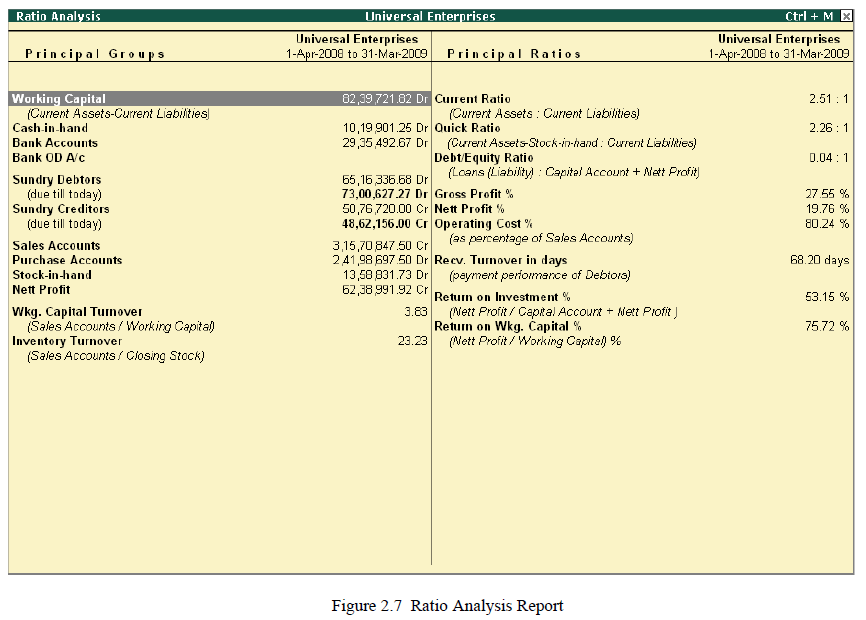Open Sundry Creditors group
Screen dimensions: 866x620
[x=61, y=209]
